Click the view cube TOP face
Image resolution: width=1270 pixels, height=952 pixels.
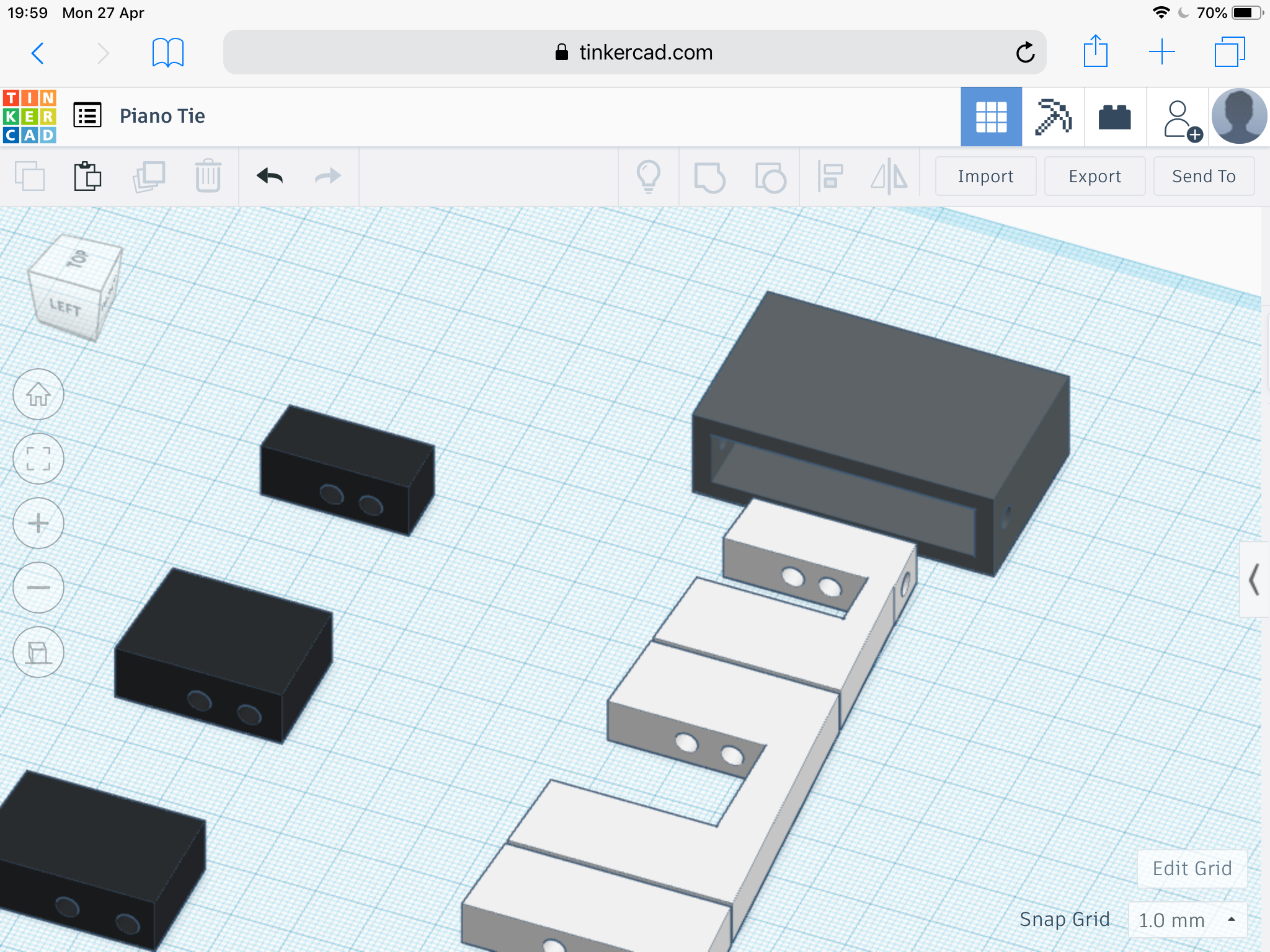78,259
